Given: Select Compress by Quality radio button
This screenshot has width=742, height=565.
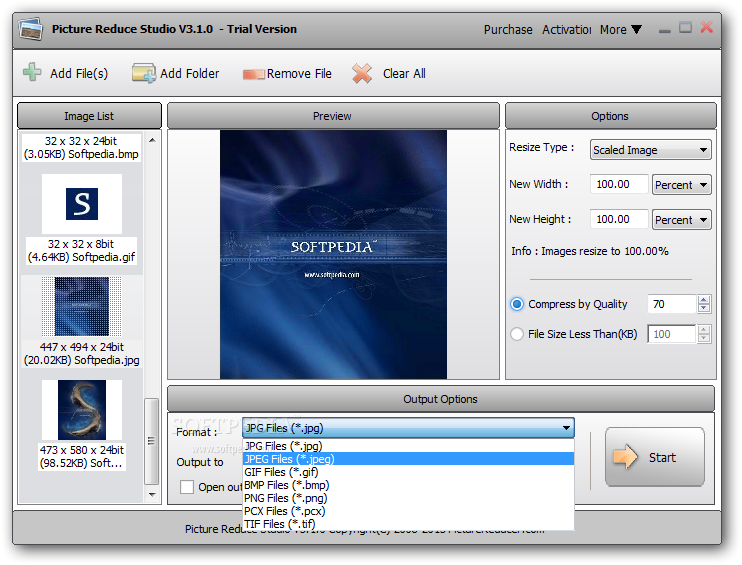Looking at the screenshot, I should pos(517,304).
